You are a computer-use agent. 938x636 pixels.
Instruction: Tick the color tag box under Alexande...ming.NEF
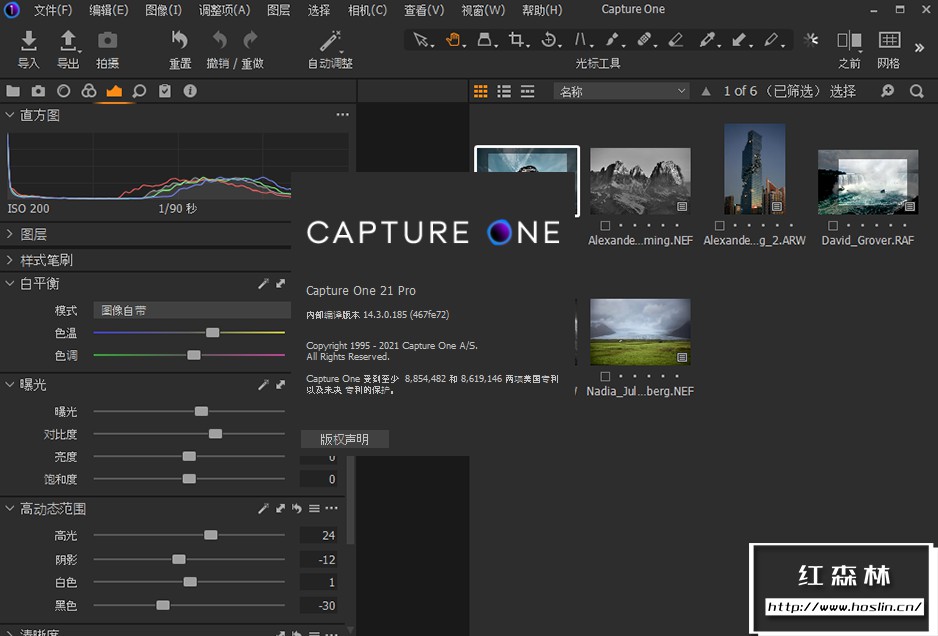(606, 226)
